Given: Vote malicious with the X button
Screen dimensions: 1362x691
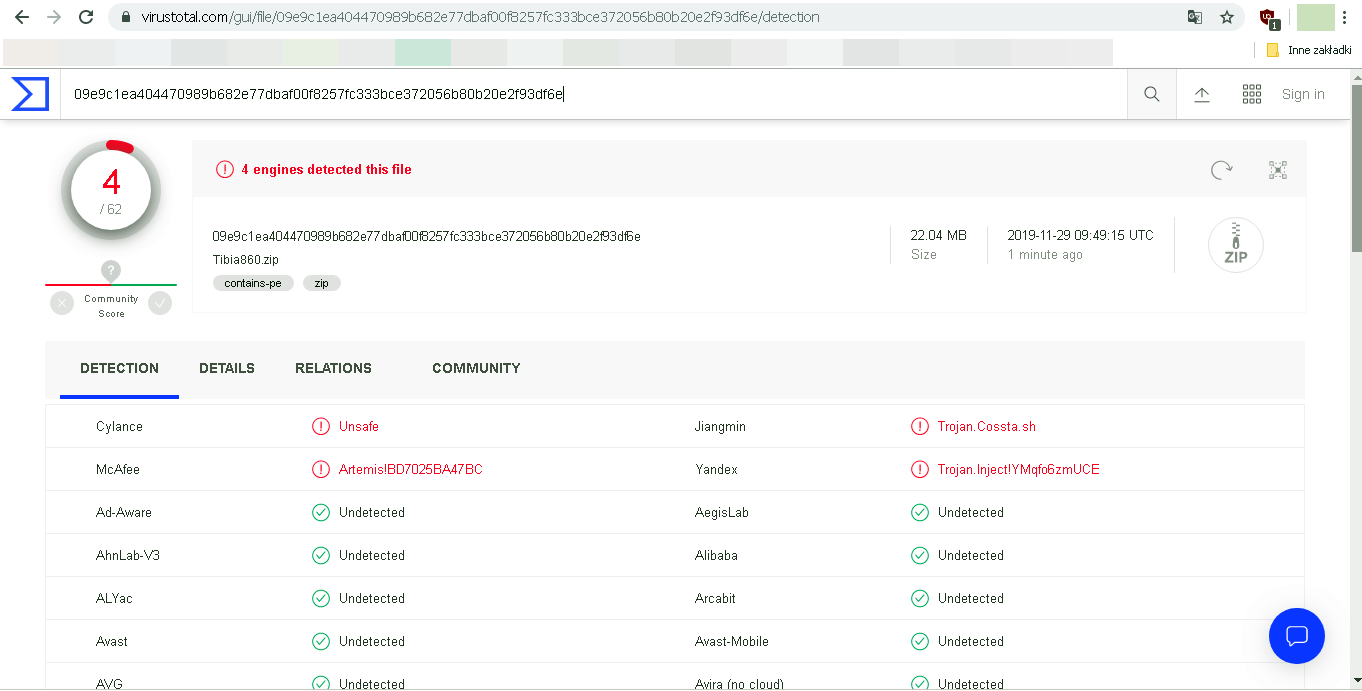Looking at the screenshot, I should (x=62, y=303).
